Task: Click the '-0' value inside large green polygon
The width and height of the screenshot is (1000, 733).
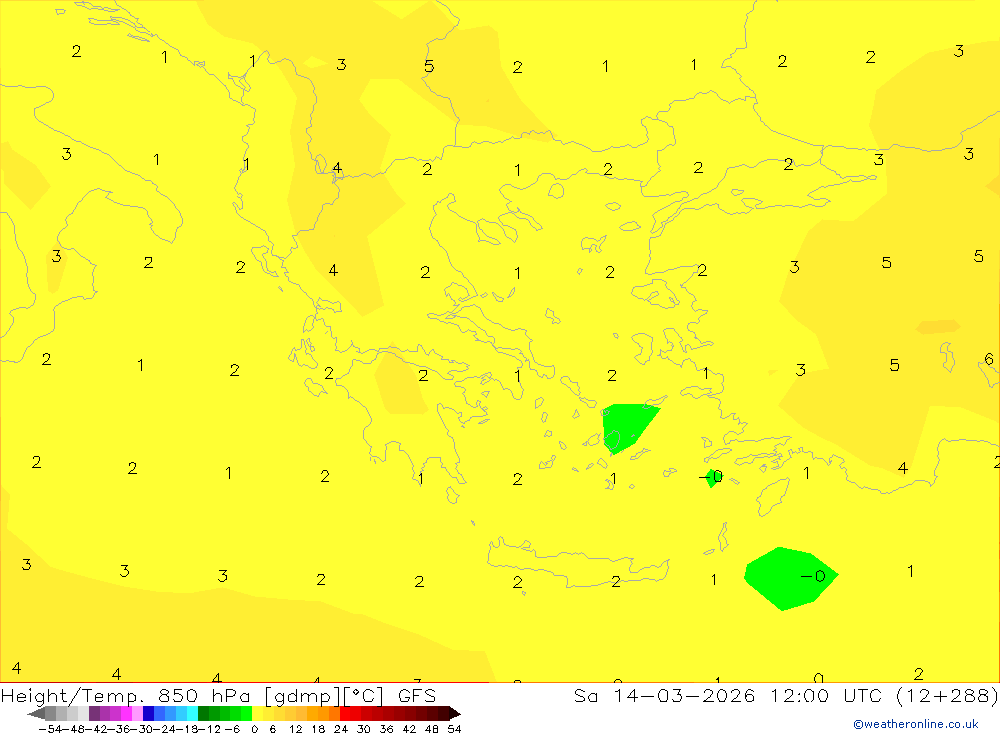Action: 813,576
